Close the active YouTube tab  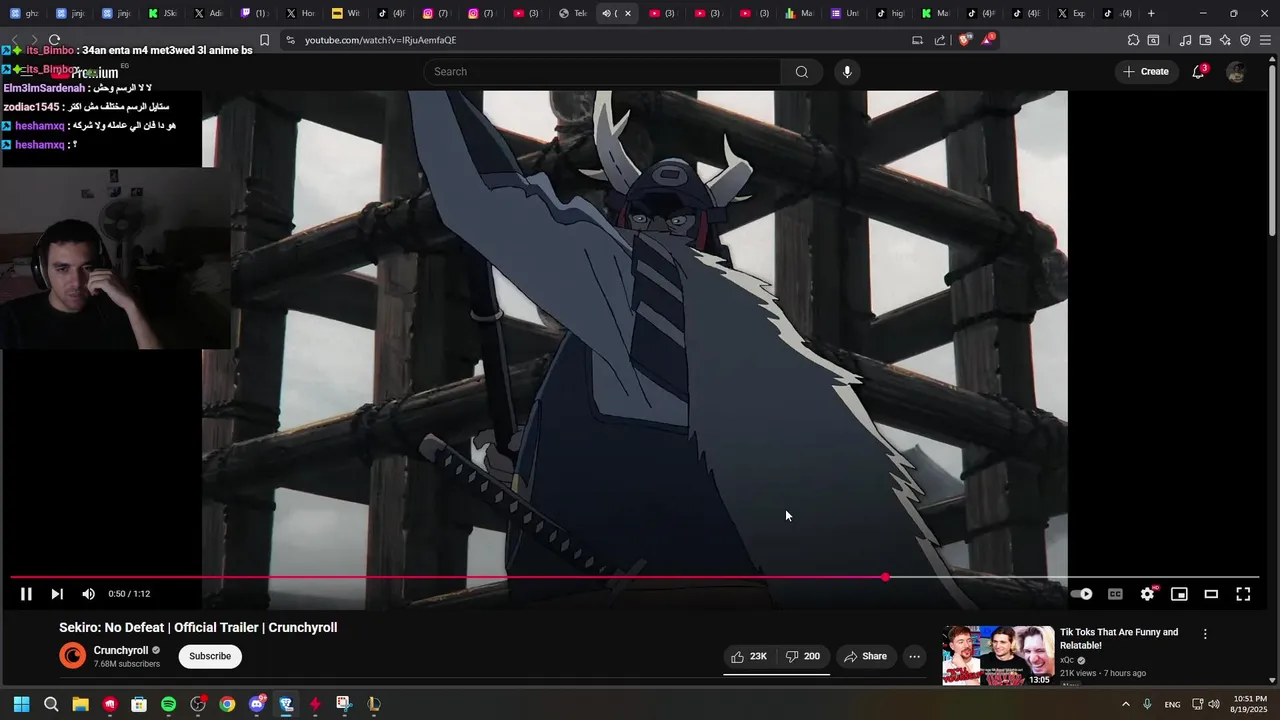[628, 13]
